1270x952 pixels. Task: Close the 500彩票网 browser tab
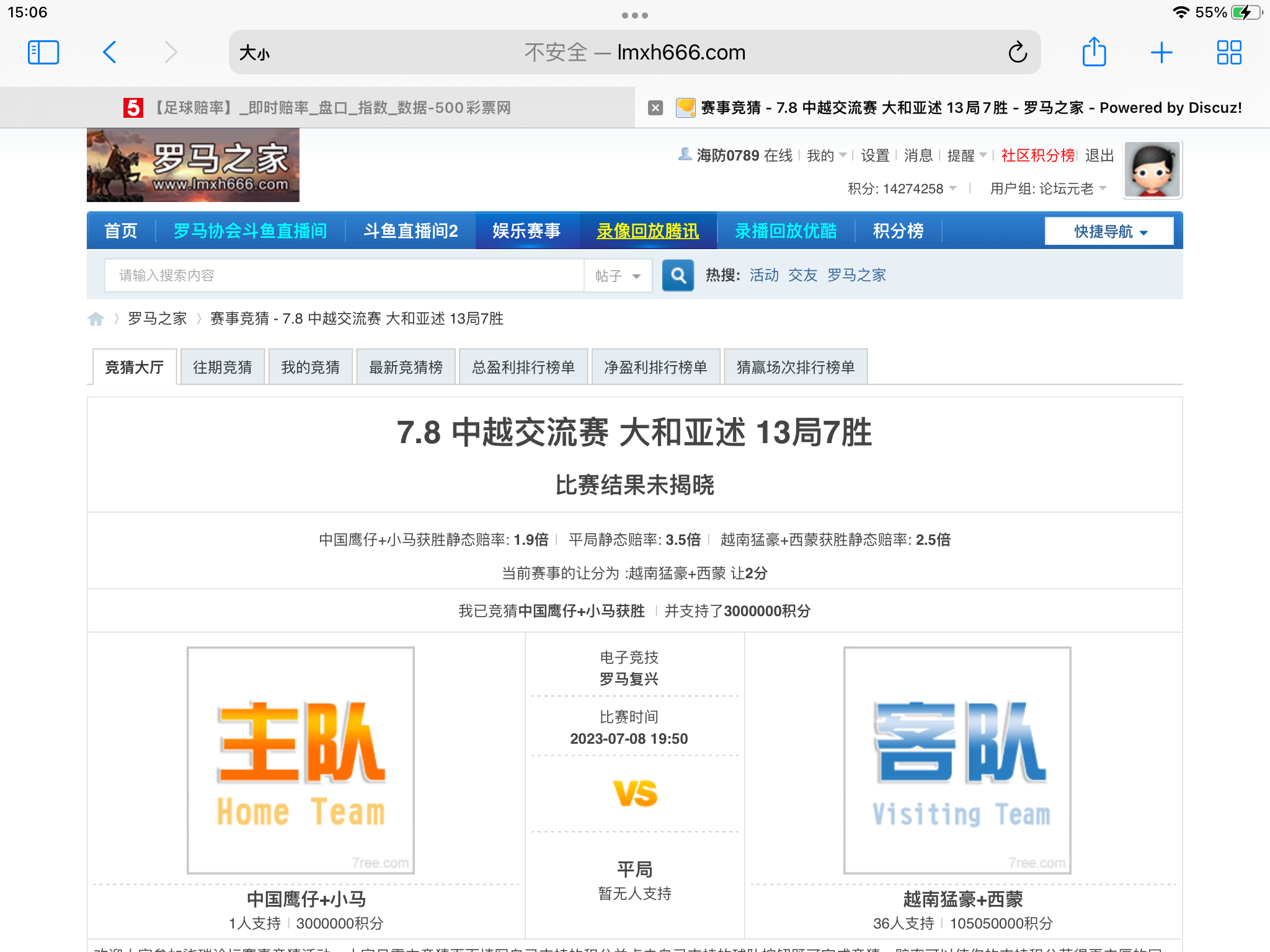[655, 107]
